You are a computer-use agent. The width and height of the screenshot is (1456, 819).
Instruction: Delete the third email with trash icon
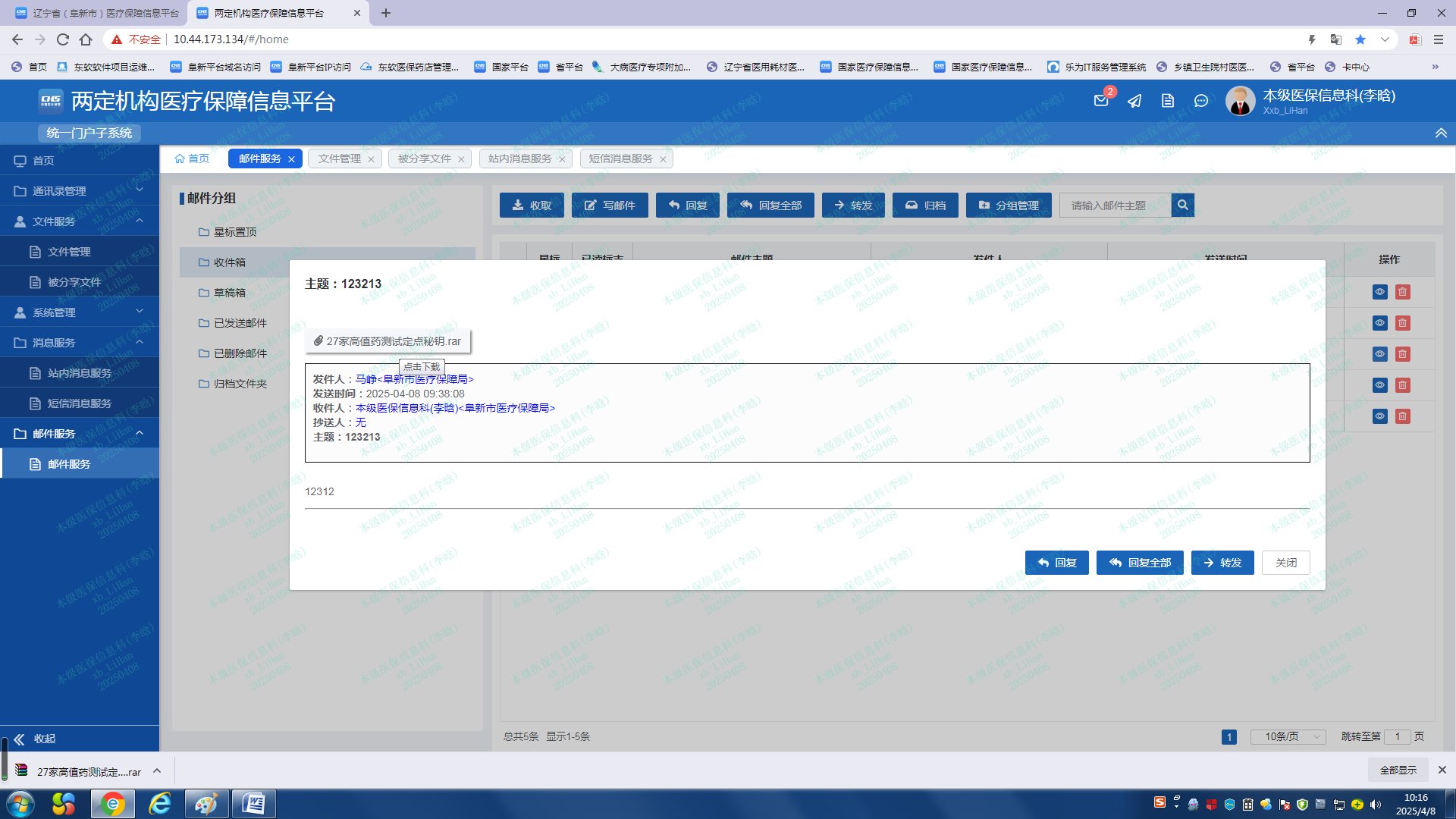point(1403,354)
